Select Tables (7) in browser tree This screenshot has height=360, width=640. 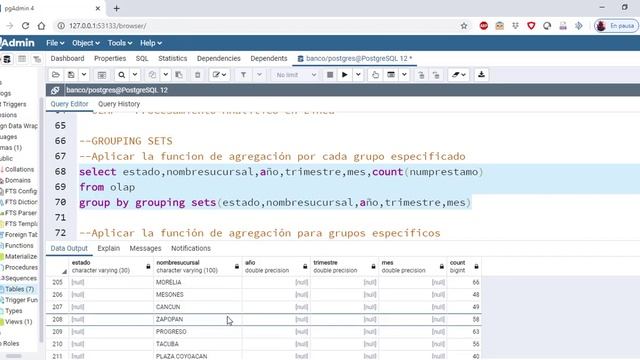click(x=19, y=289)
